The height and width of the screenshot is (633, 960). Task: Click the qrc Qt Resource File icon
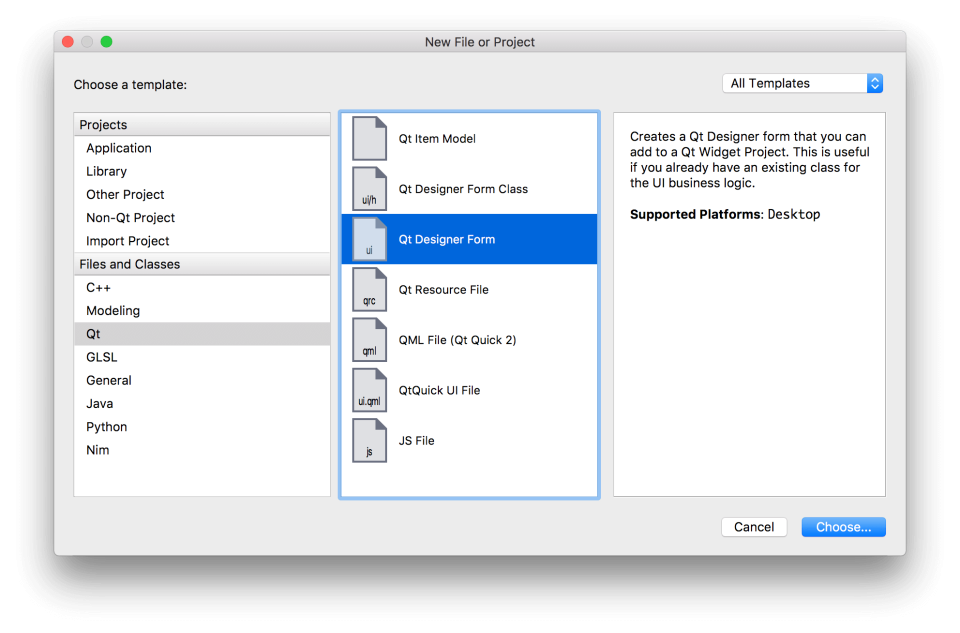(x=369, y=290)
